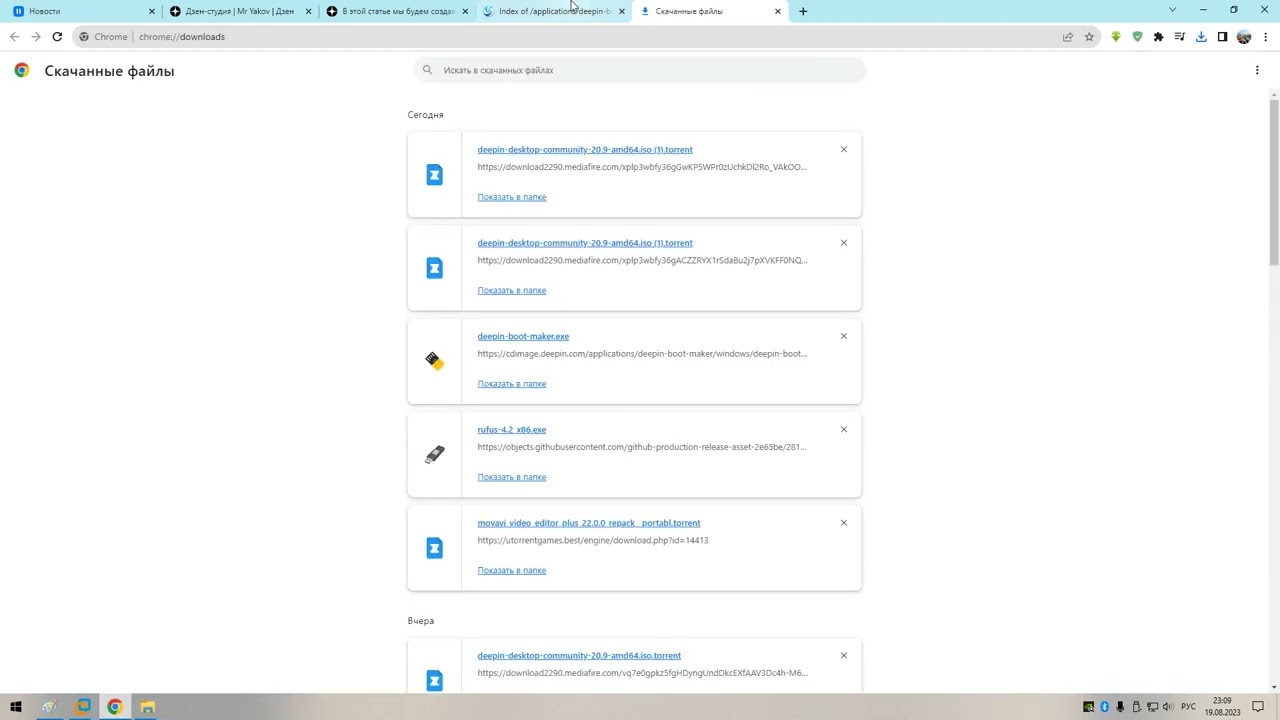The height and width of the screenshot is (720, 1280).
Task: Remove deepin-boot-maker.exe from the list
Action: tap(843, 336)
